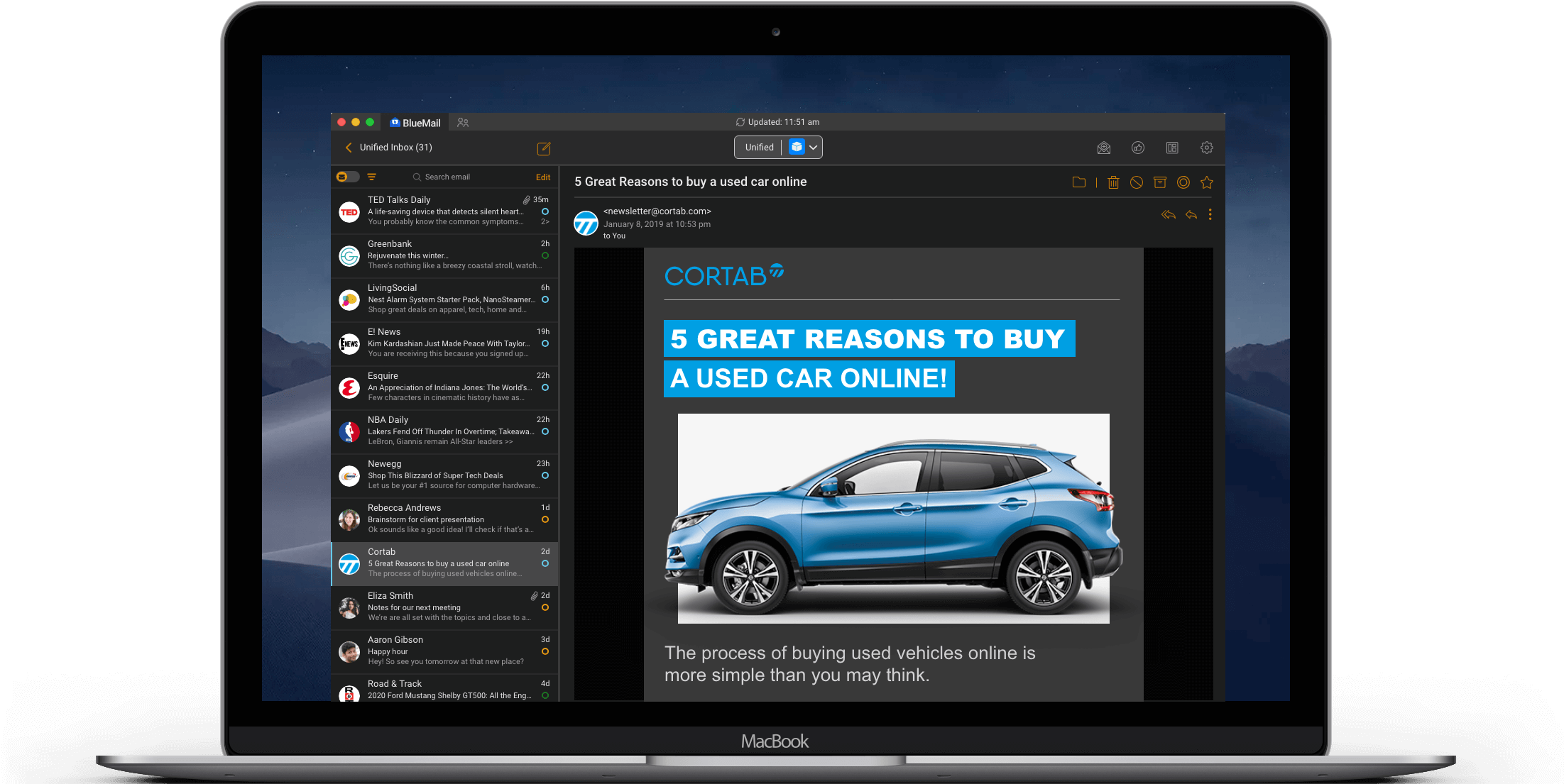This screenshot has height=784, width=1564.
Task: Click the Unified label in the account selector
Action: (759, 148)
